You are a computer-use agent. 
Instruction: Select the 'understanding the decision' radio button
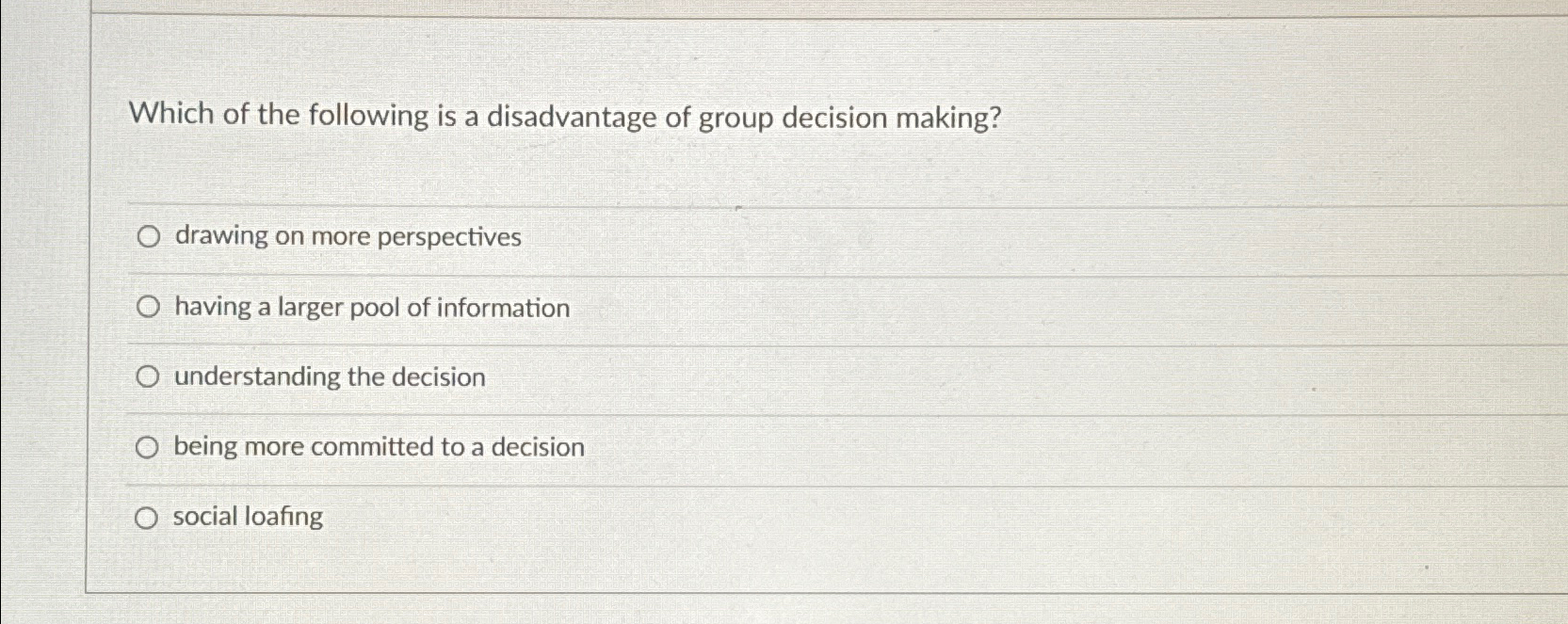[x=147, y=376]
